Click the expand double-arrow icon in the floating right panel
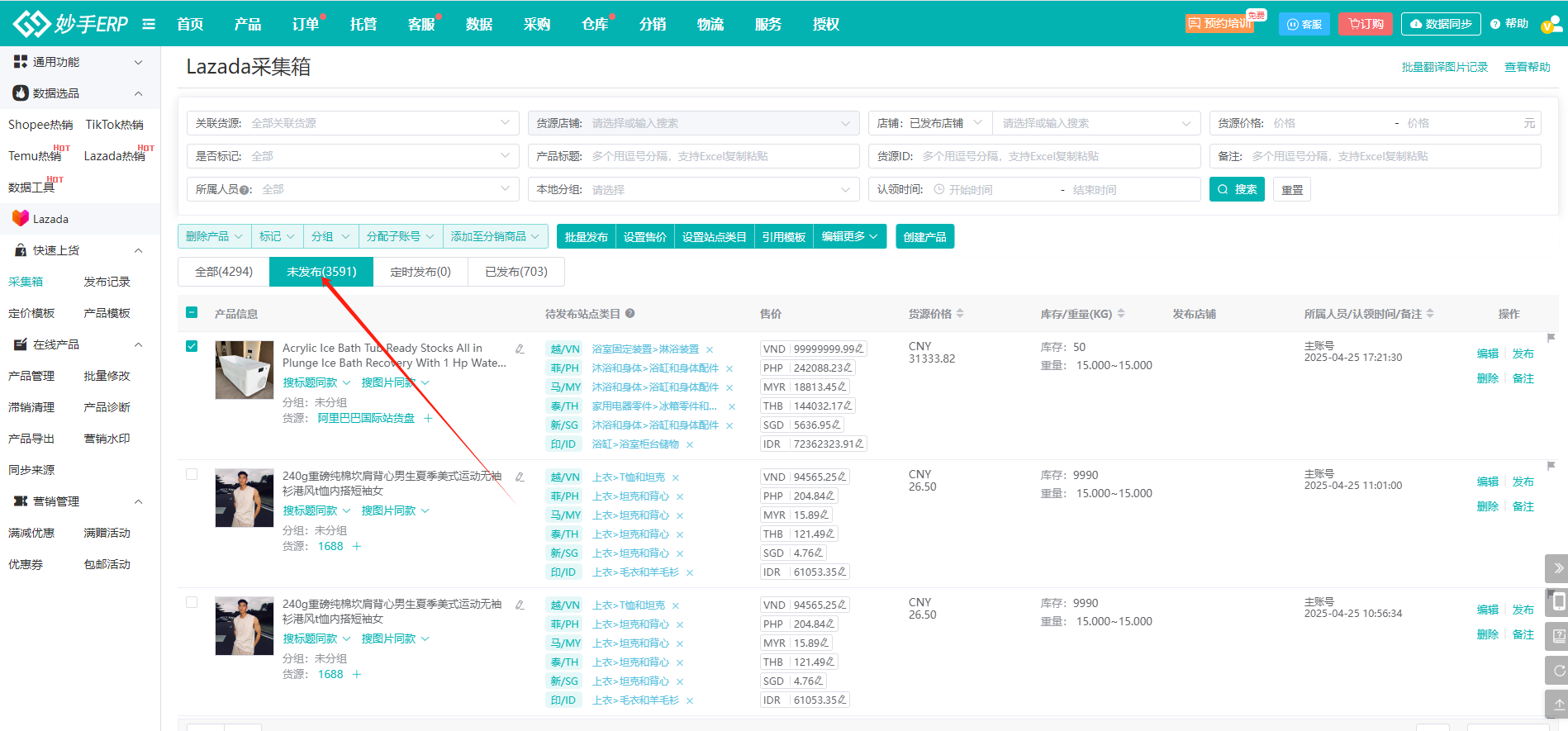 click(x=1558, y=568)
